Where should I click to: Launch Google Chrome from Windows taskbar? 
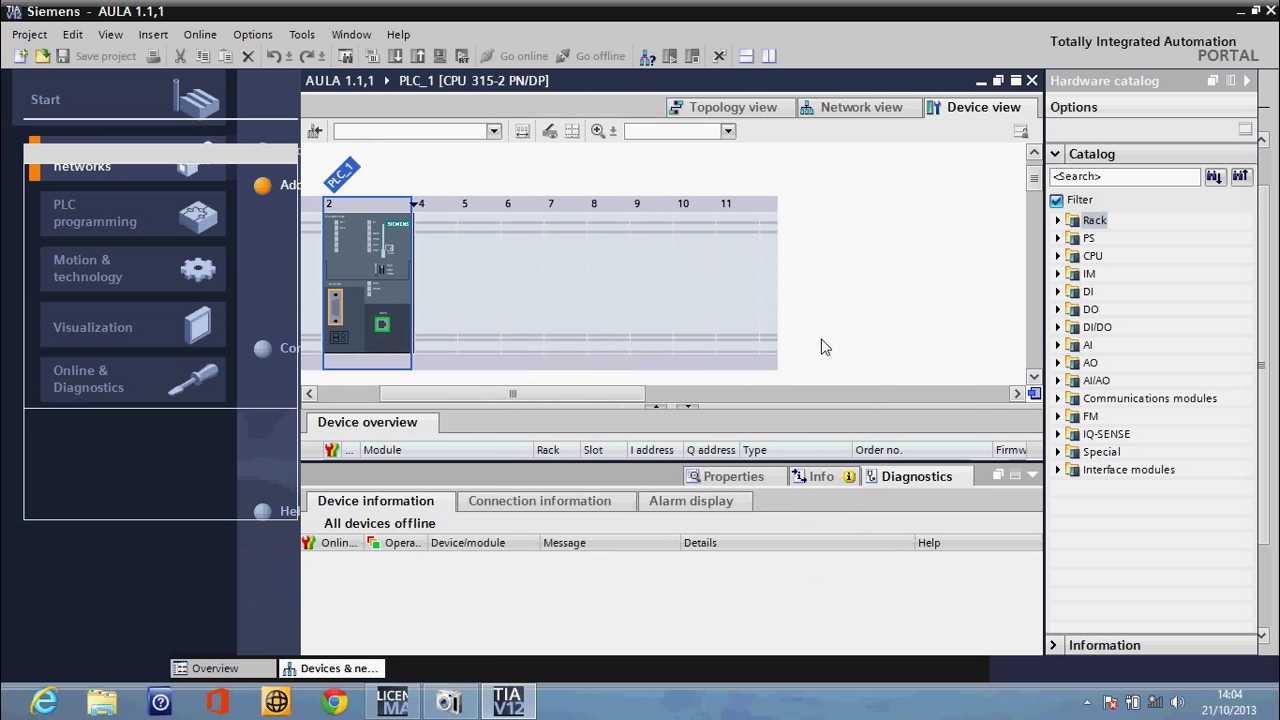click(335, 702)
